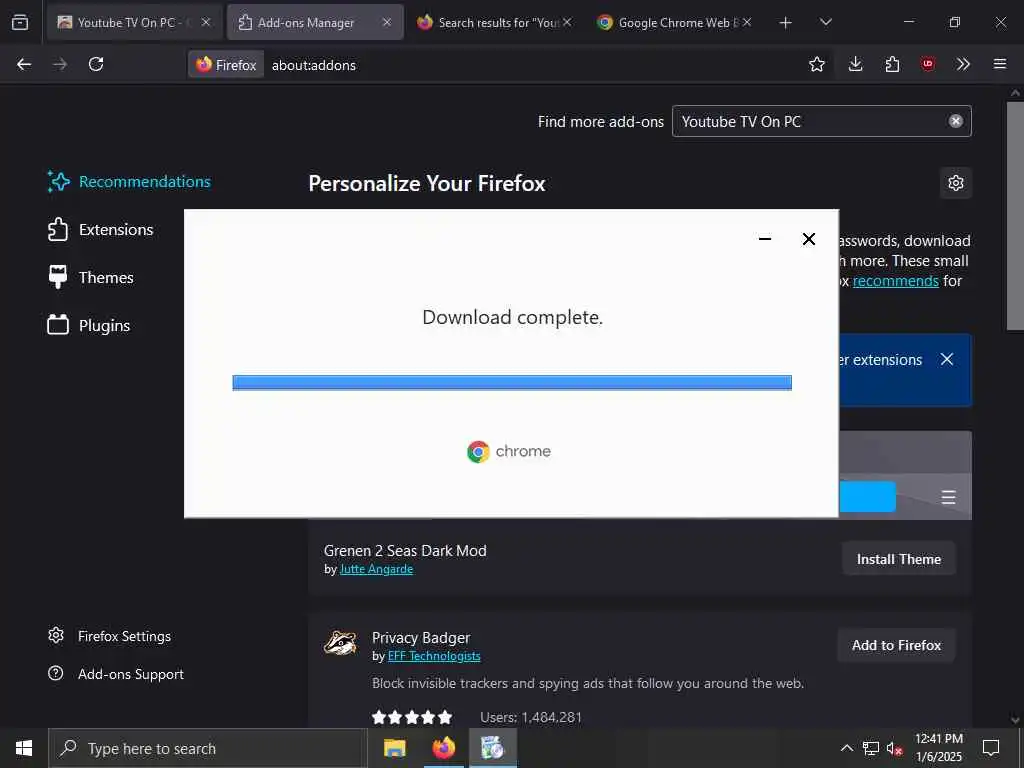Click the Privacy Badger star rating
Image resolution: width=1024 pixels, height=768 pixels.
[x=412, y=717]
